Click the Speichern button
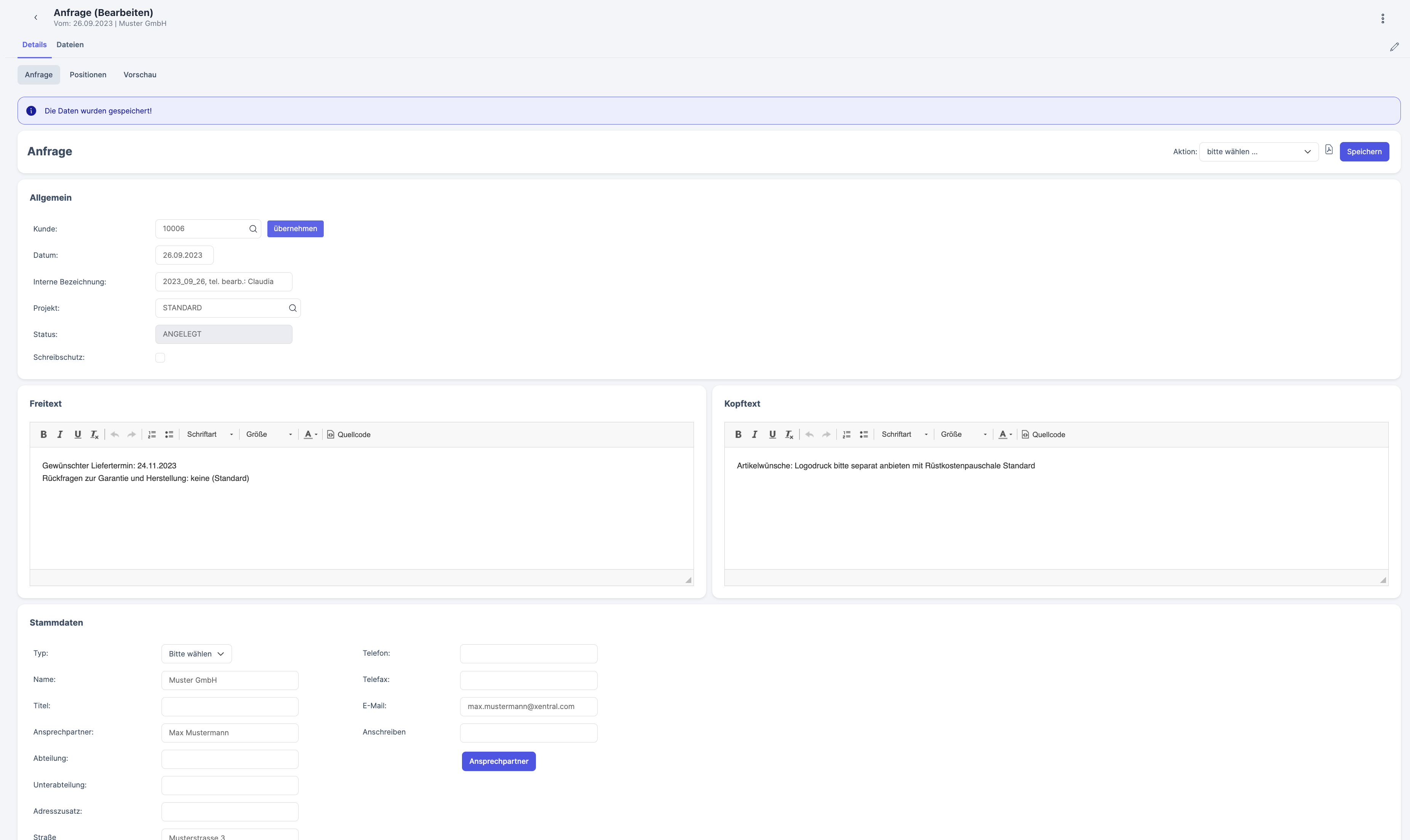 (x=1364, y=152)
